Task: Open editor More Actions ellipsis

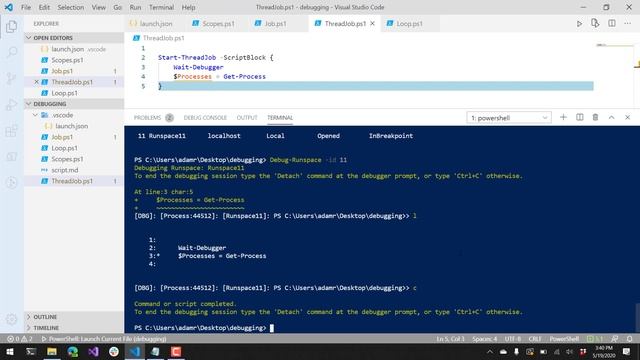Action: pos(627,23)
